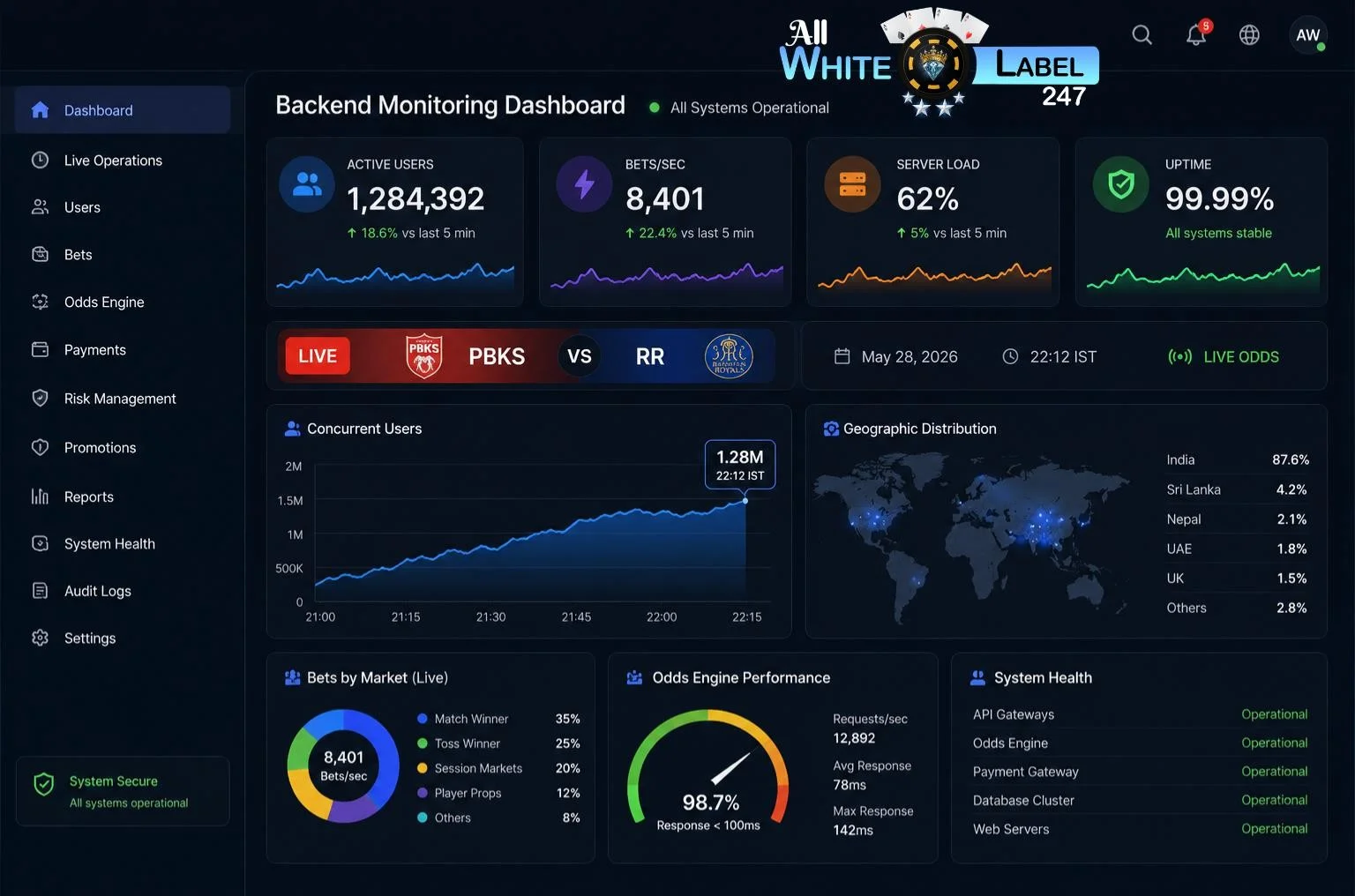Viewport: 1355px width, 896px height.
Task: Click the Payments card icon
Action: pos(40,349)
